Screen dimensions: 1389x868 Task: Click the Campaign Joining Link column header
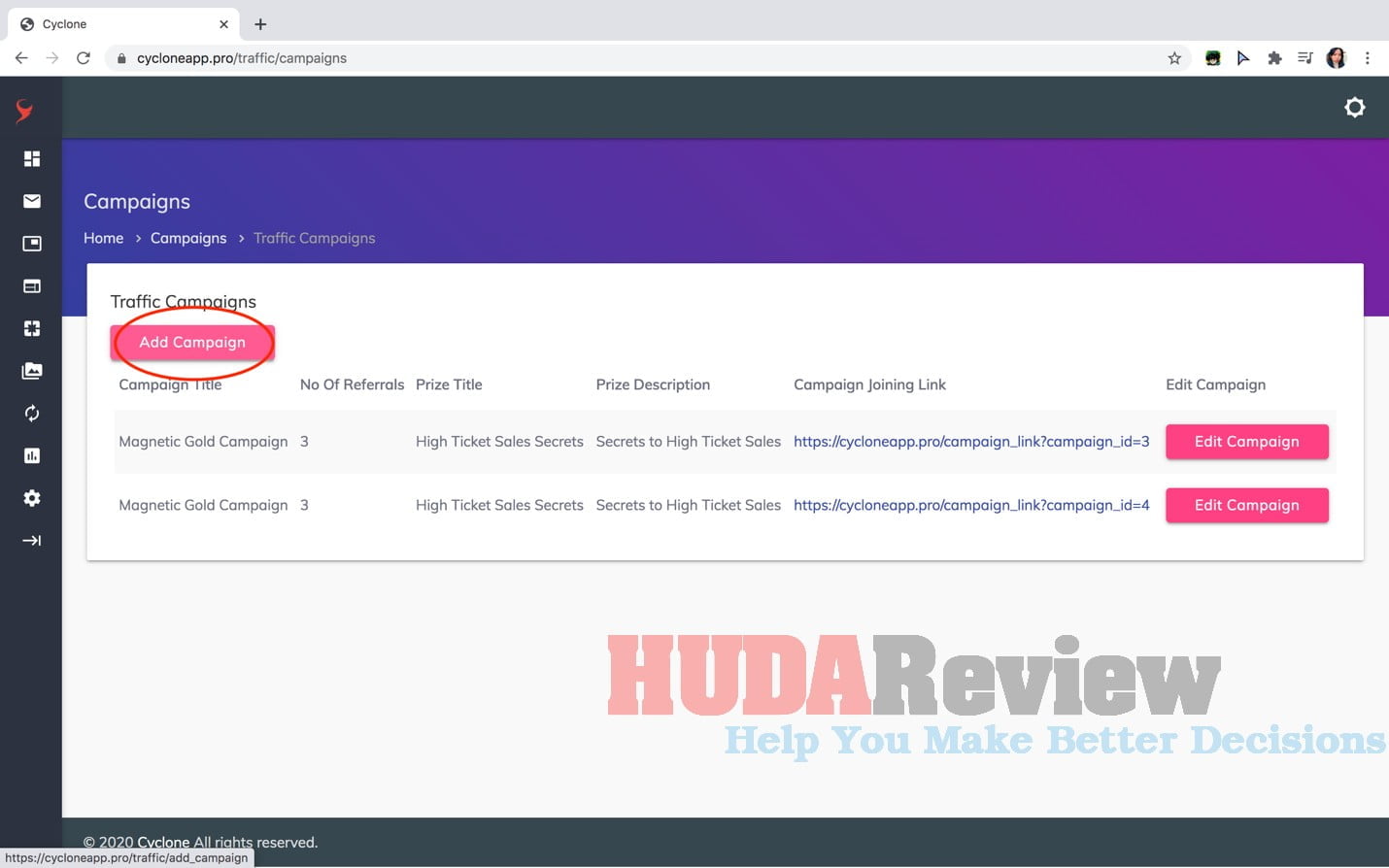tap(869, 385)
